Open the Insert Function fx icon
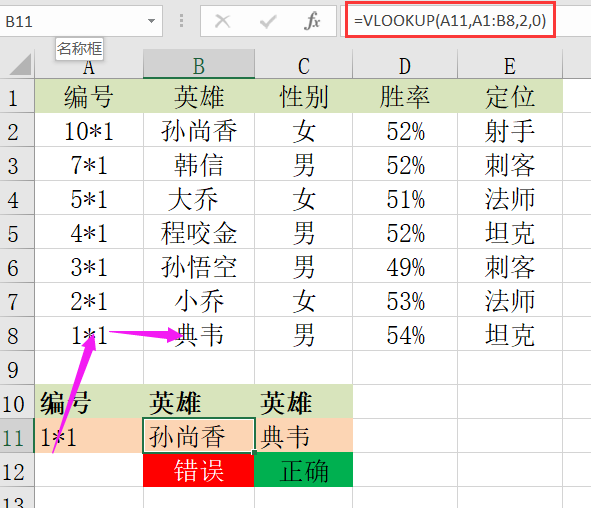 (312, 21)
